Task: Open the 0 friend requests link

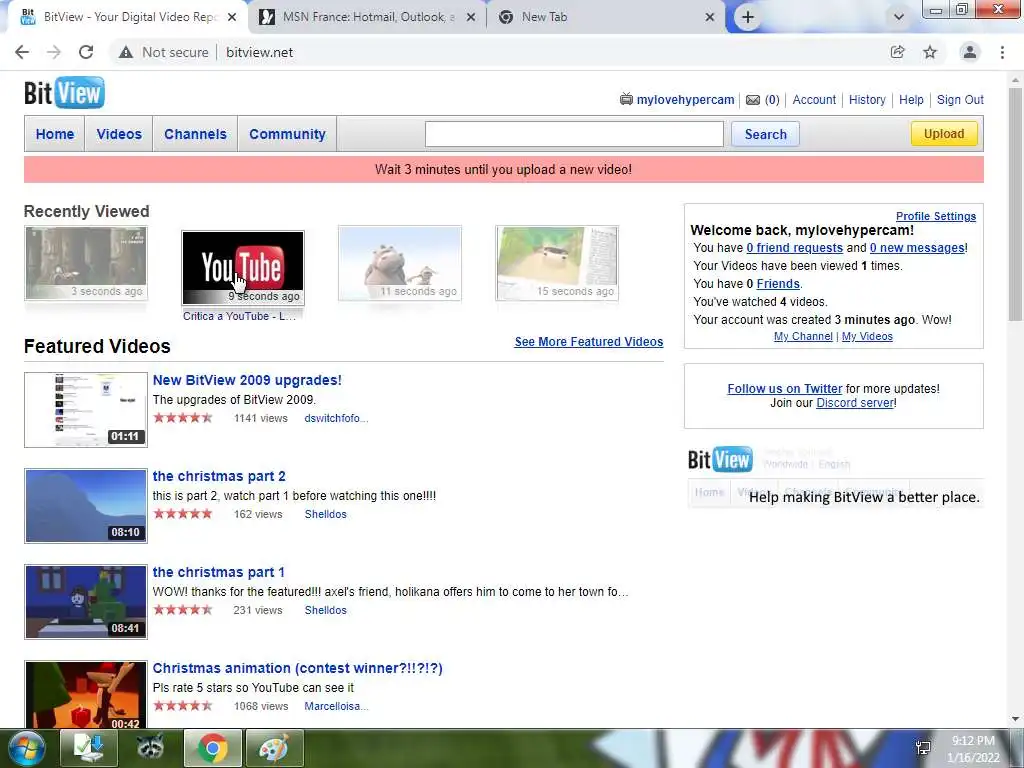Action: pyautogui.click(x=794, y=248)
